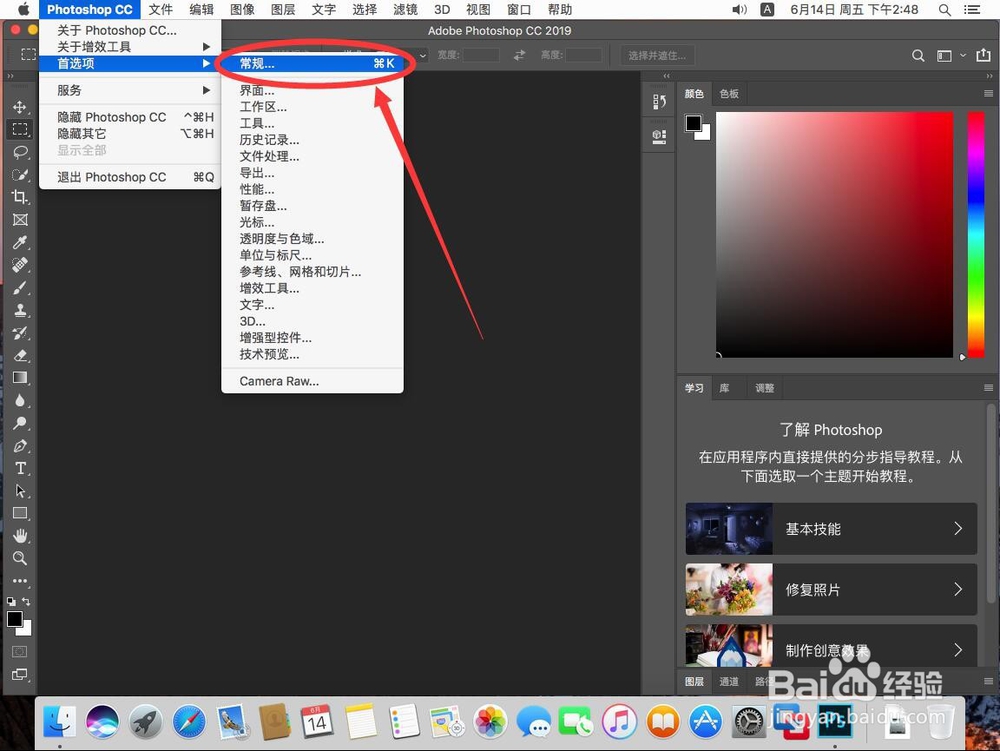Select the Brush tool

[x=21, y=289]
